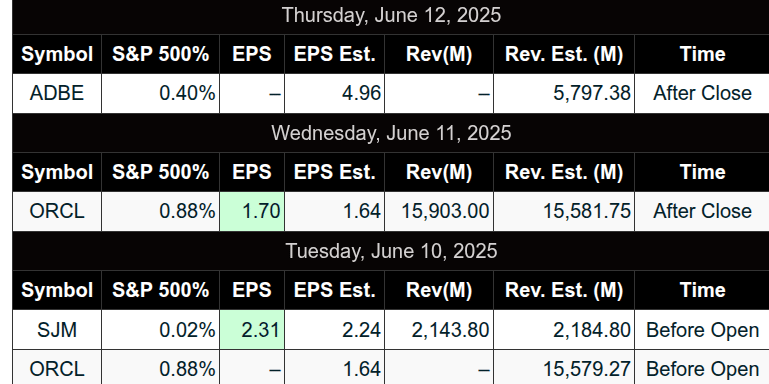The width and height of the screenshot is (769, 384).
Task: Click Rev. Est. (M) header in Thursday table
Action: (x=564, y=54)
